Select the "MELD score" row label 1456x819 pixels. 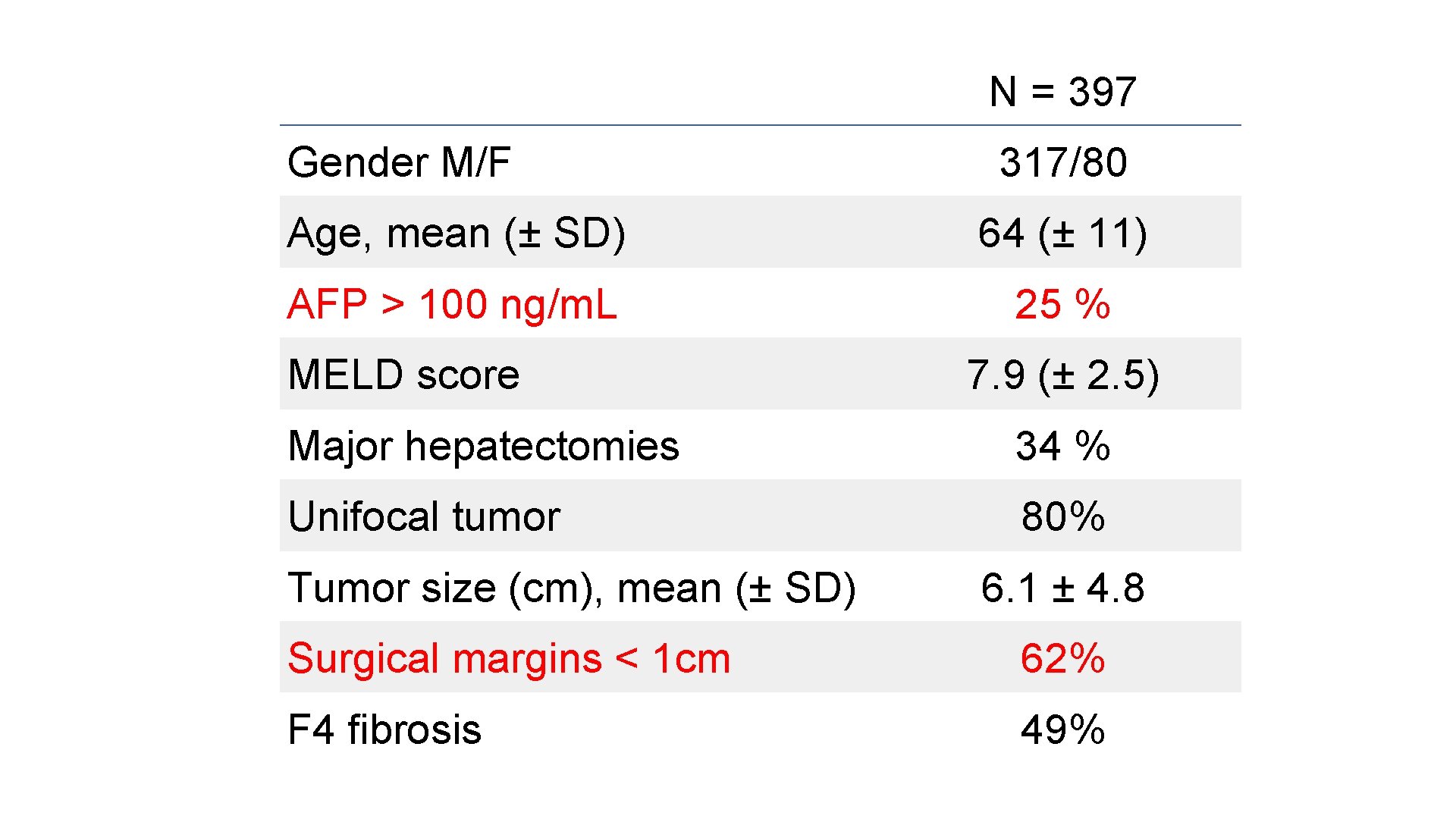(403, 375)
